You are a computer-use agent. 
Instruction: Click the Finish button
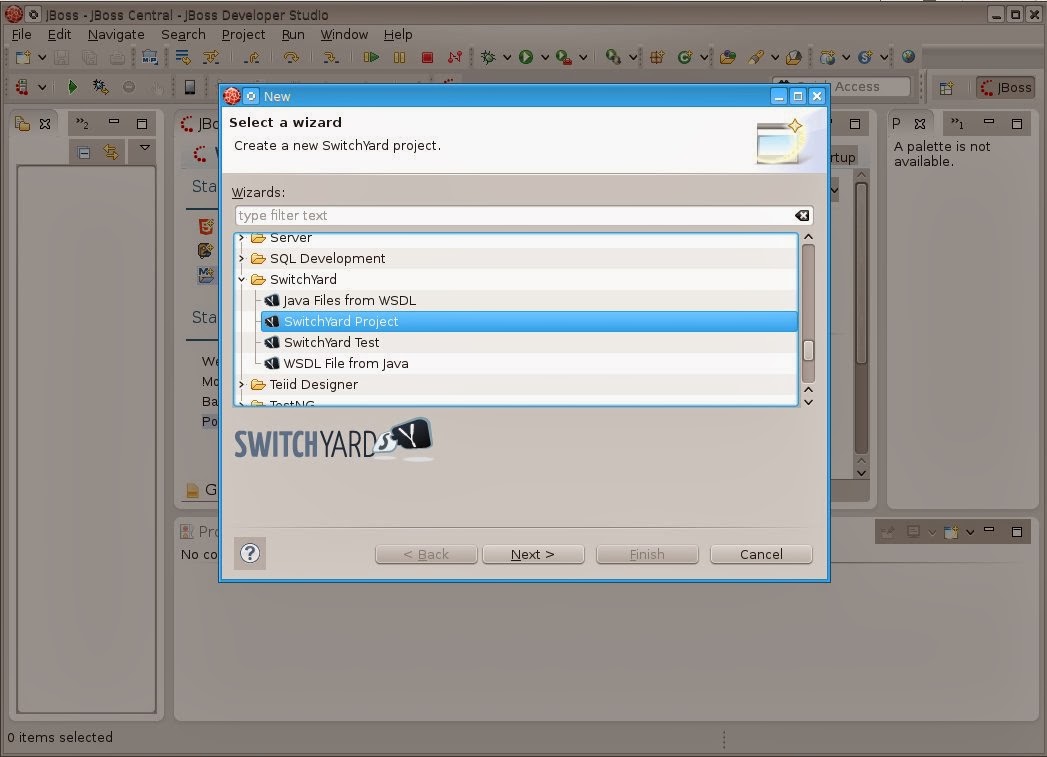647,555
